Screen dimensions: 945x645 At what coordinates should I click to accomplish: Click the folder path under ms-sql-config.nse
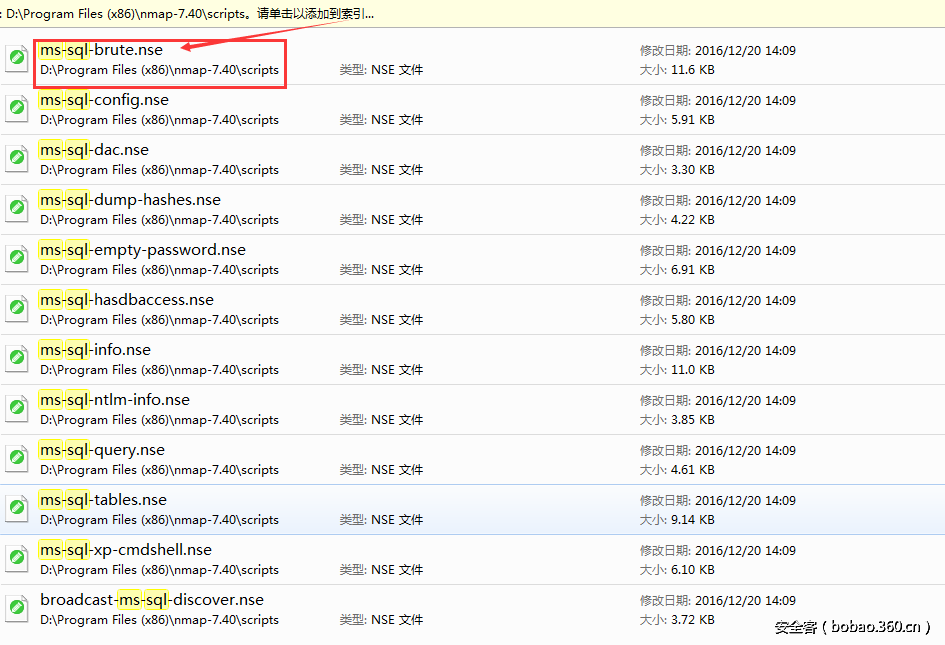[159, 120]
